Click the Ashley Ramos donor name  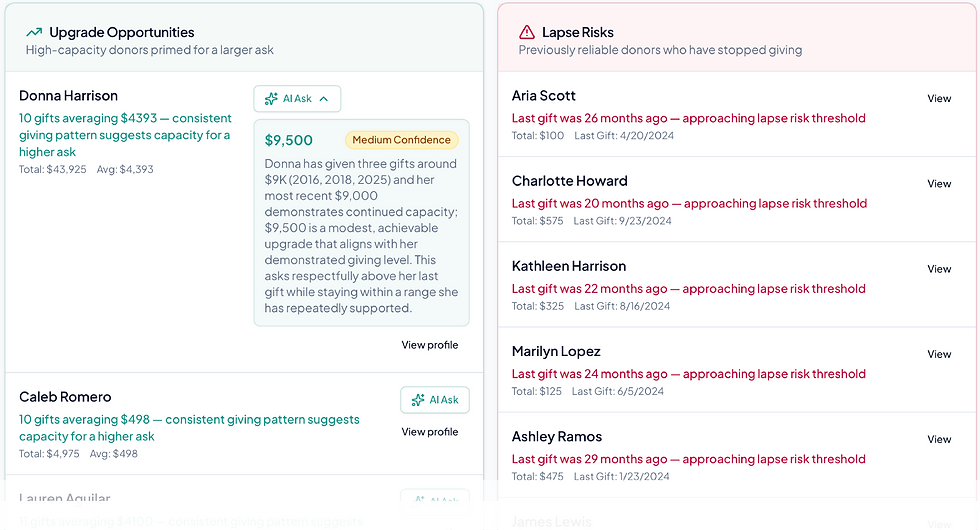pos(557,436)
